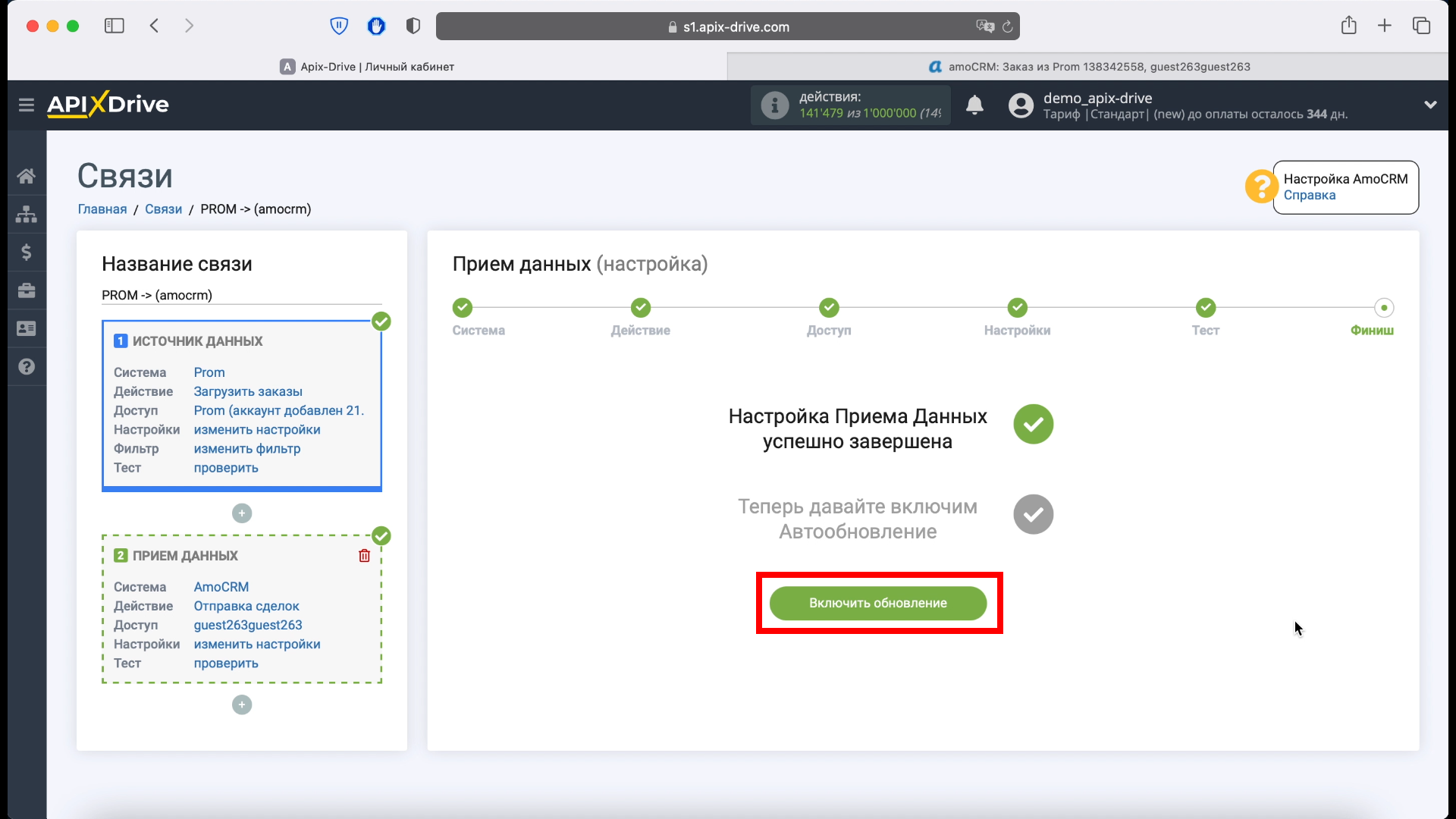Click the actions info icon

pos(774,105)
